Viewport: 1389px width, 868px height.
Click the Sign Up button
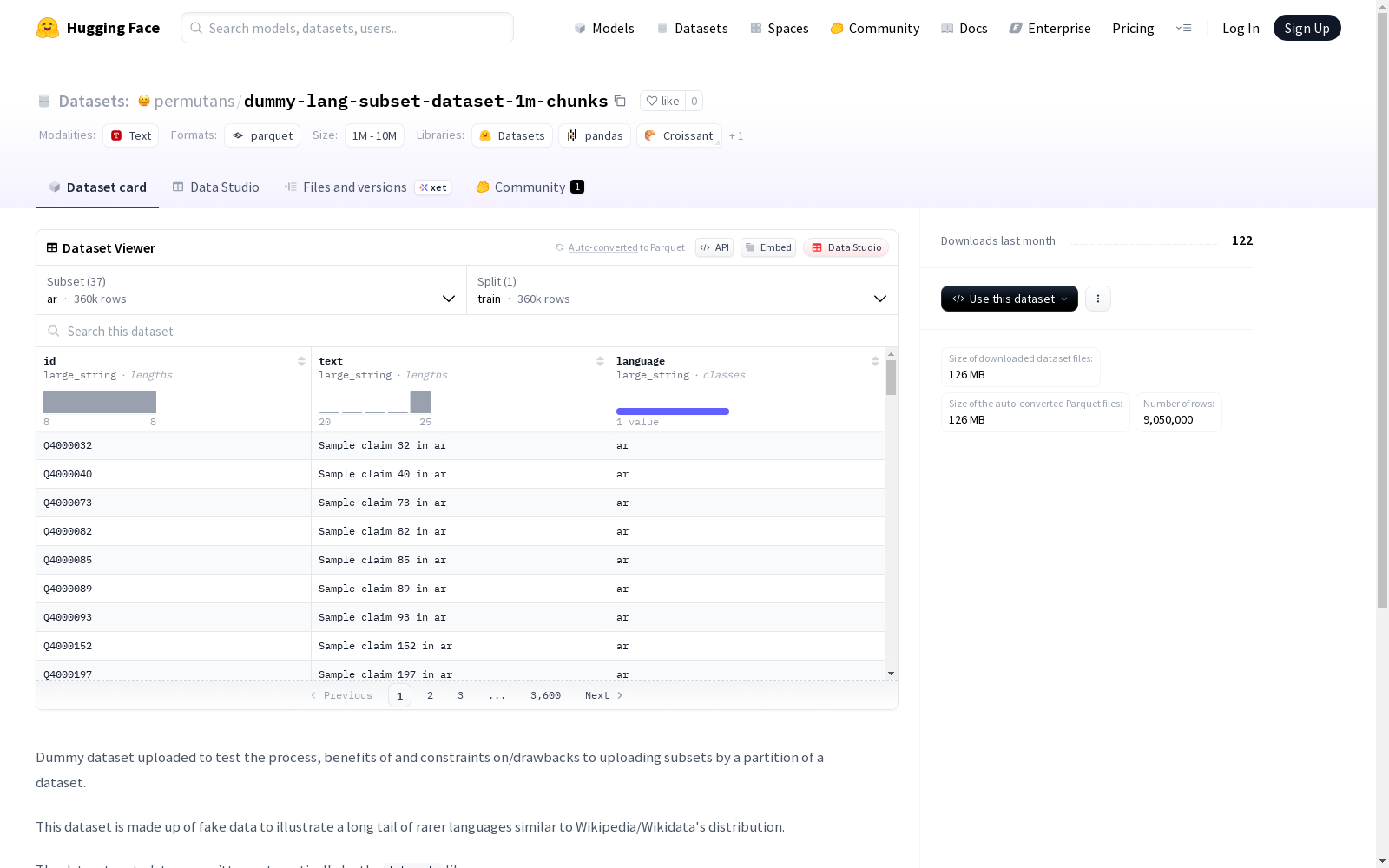pos(1307,28)
